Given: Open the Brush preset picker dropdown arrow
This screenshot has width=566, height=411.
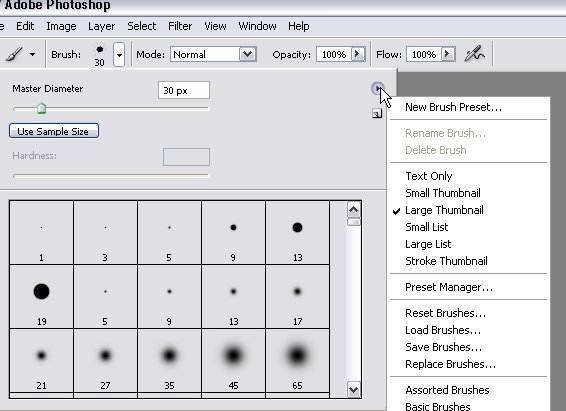Looking at the screenshot, I should (119, 55).
